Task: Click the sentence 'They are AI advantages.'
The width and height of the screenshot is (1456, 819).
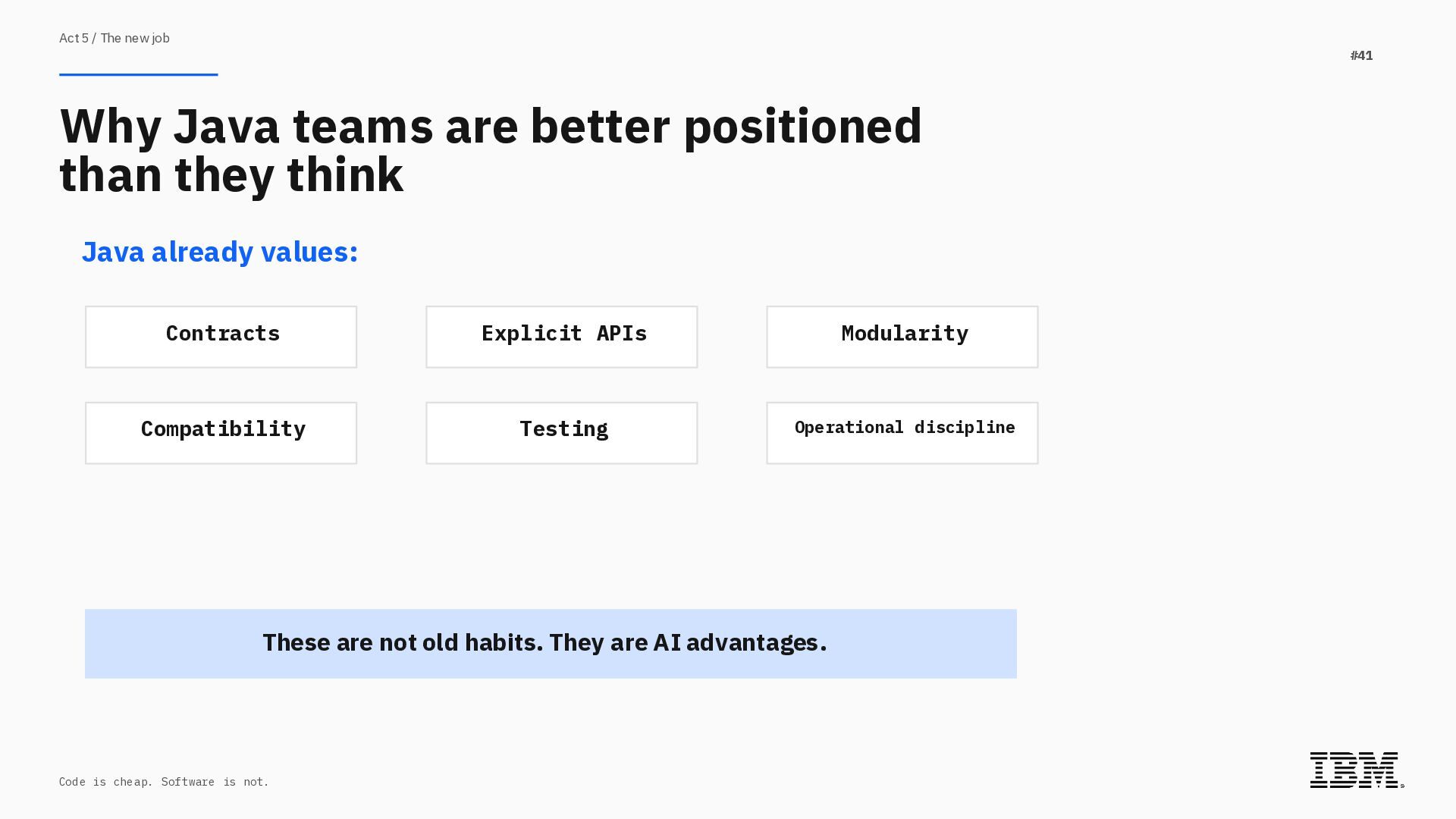Action: coord(688,643)
